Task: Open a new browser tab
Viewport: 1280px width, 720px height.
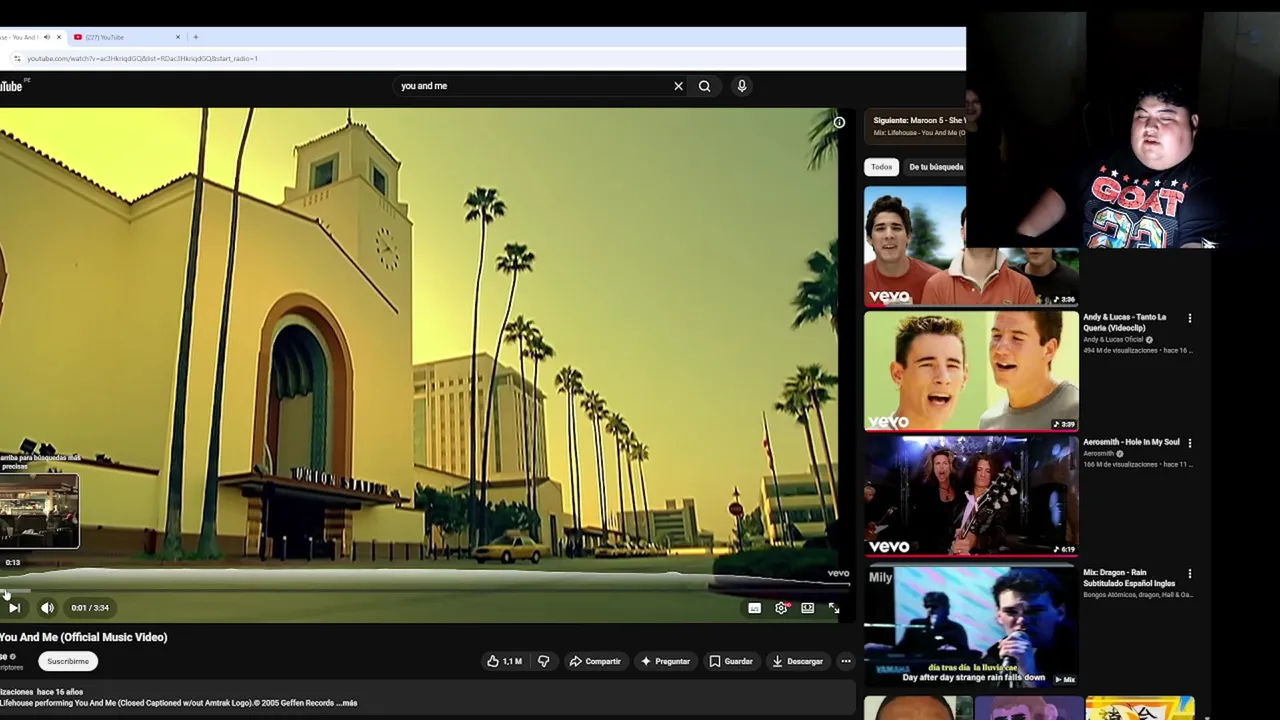Action: point(195,37)
